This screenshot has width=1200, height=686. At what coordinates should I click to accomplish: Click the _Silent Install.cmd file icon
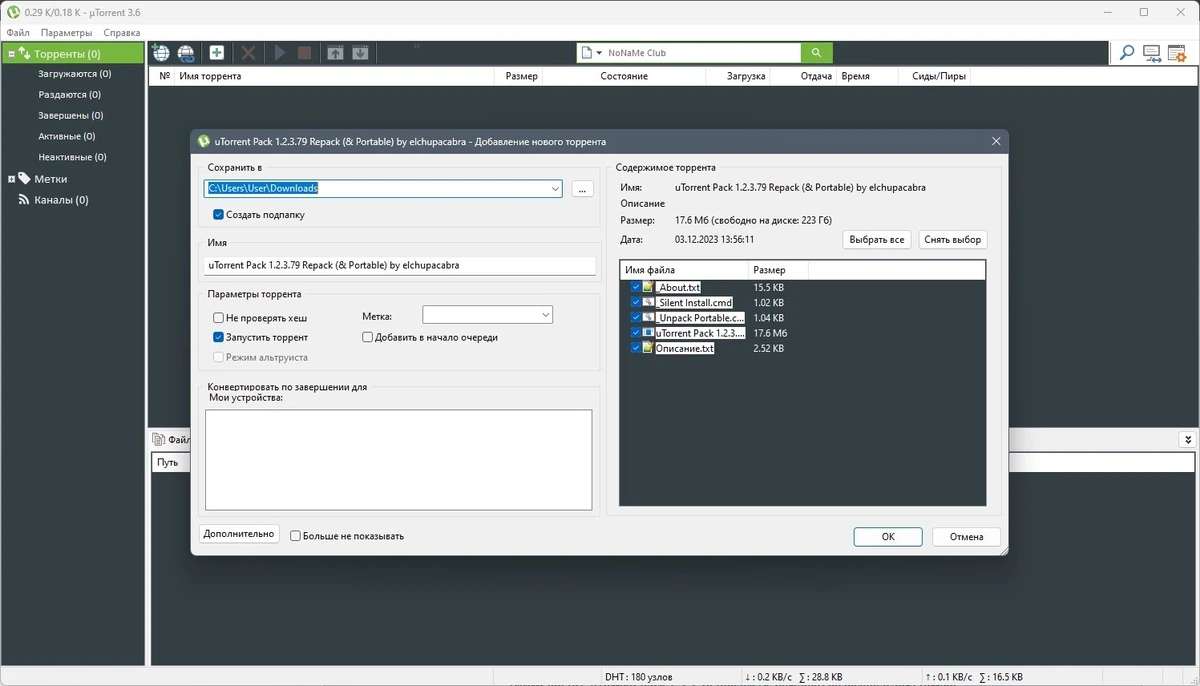pyautogui.click(x=648, y=302)
